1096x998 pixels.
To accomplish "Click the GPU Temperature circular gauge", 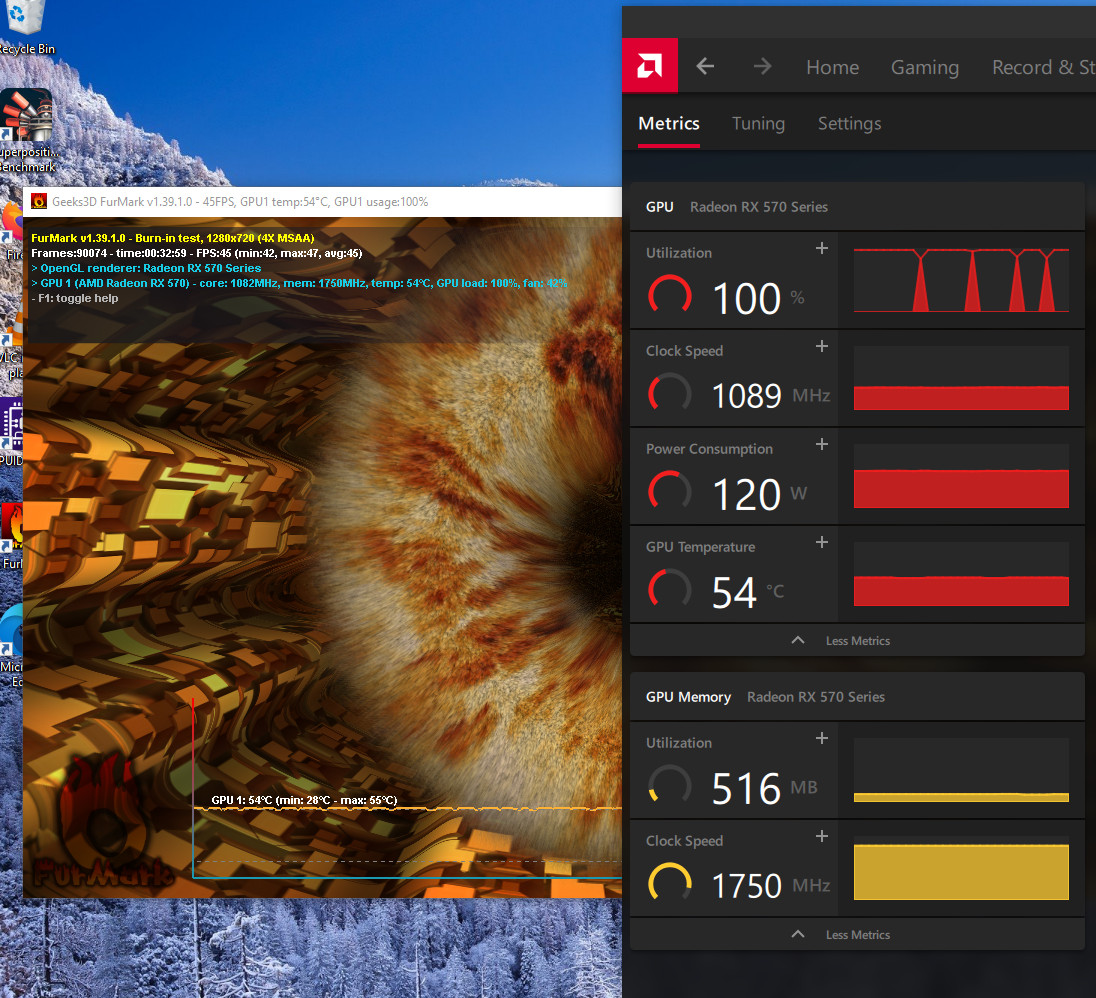I will click(670, 590).
